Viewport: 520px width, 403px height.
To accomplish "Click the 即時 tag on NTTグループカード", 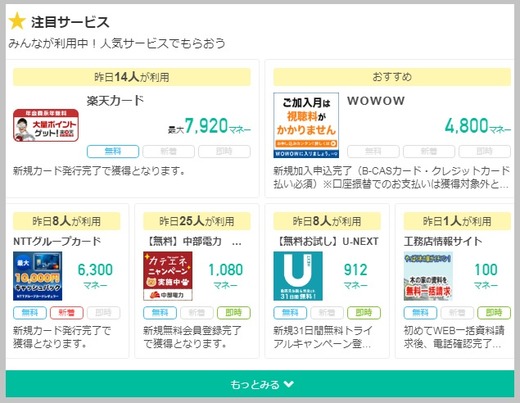I will click(104, 313).
